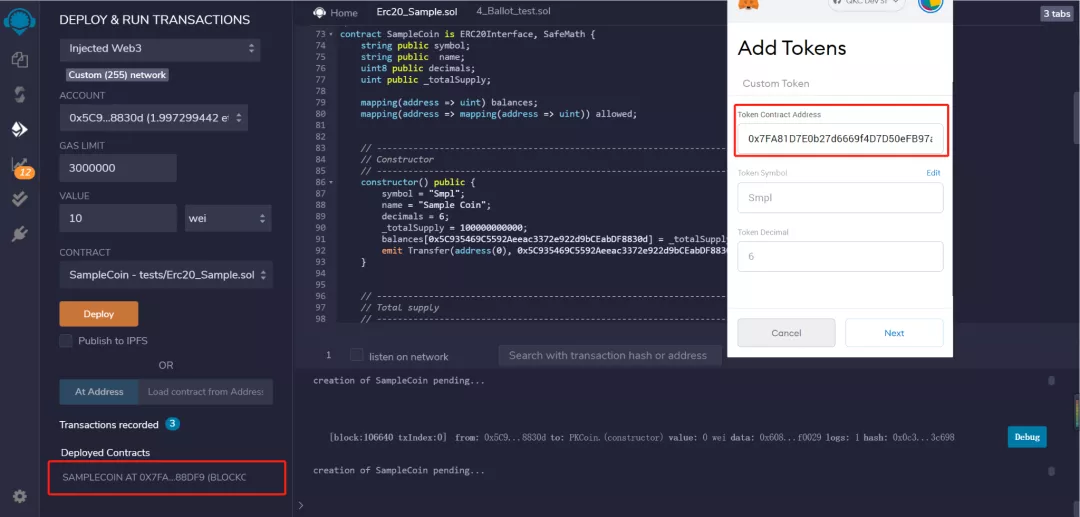Click the Token Decimal field showing 6
The height and width of the screenshot is (517, 1080).
[x=840, y=257]
